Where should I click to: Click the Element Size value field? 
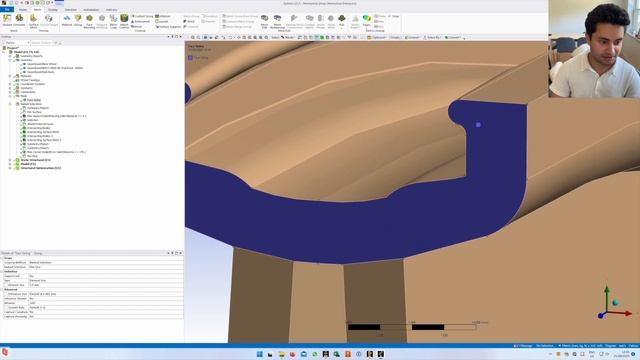[106, 285]
